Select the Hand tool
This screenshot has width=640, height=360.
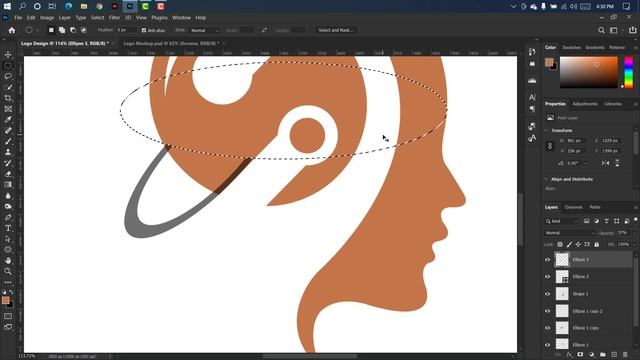pyautogui.click(x=8, y=260)
